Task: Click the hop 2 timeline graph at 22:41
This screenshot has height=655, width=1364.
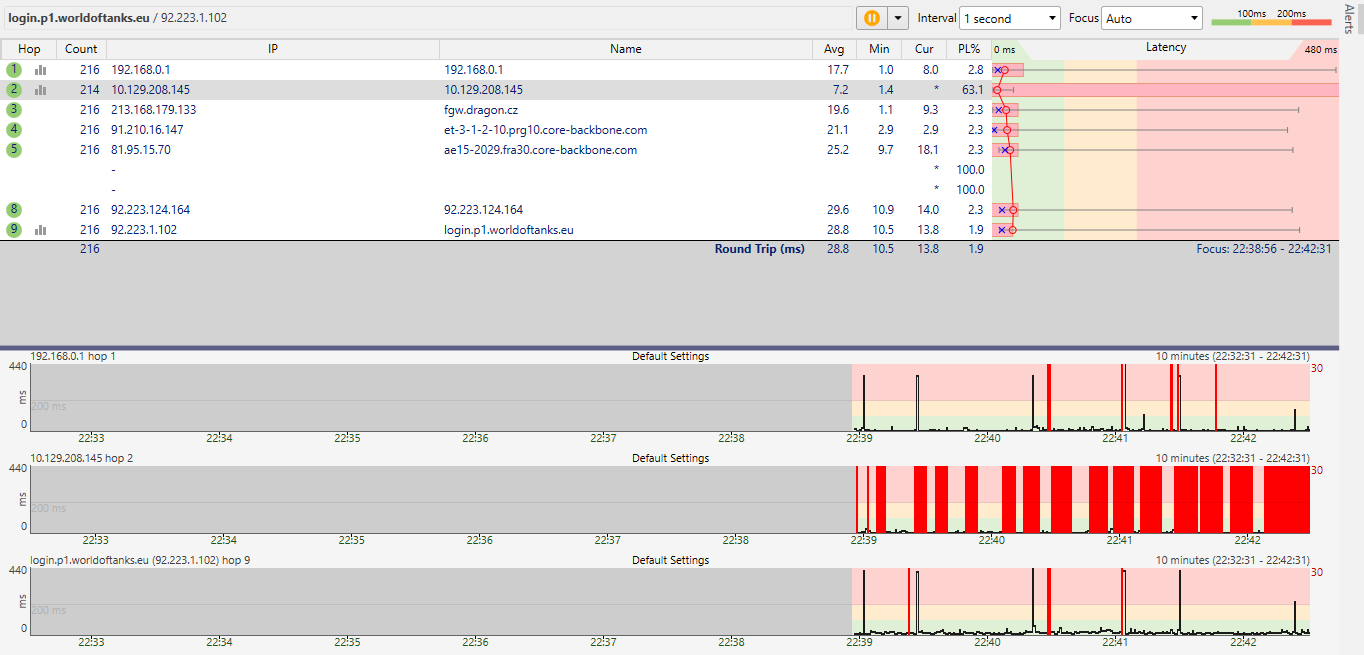Action: coord(1120,500)
